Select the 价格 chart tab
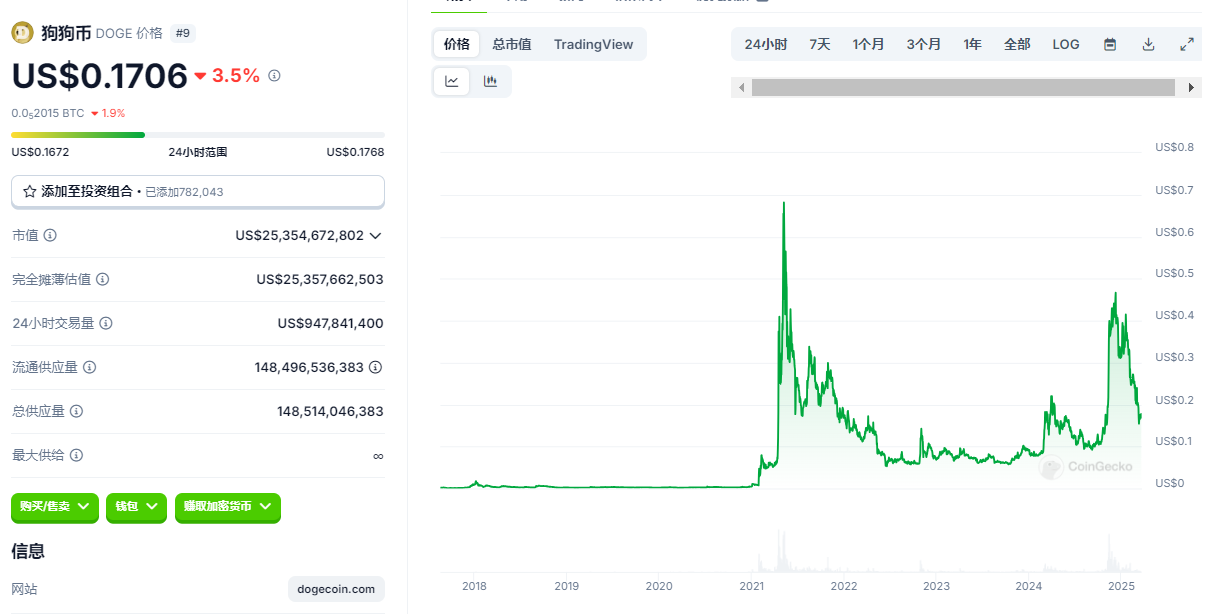Viewport: 1217px width, 614px height. point(457,44)
